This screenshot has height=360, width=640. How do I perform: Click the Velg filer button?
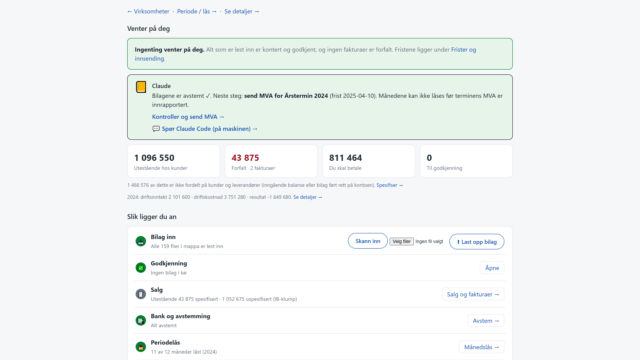tap(401, 242)
